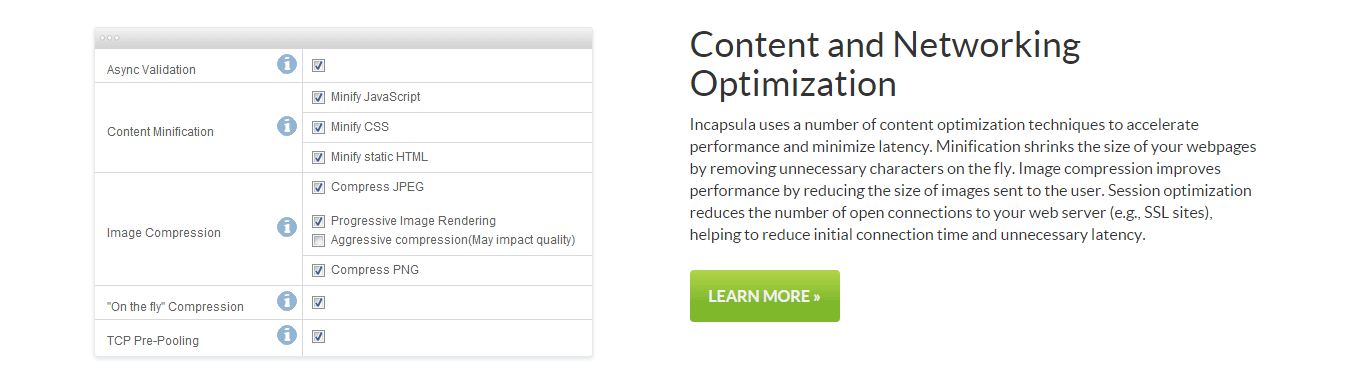Disable Minify static HTML
Screen dimensions: 1349x388
pyautogui.click(x=318, y=157)
